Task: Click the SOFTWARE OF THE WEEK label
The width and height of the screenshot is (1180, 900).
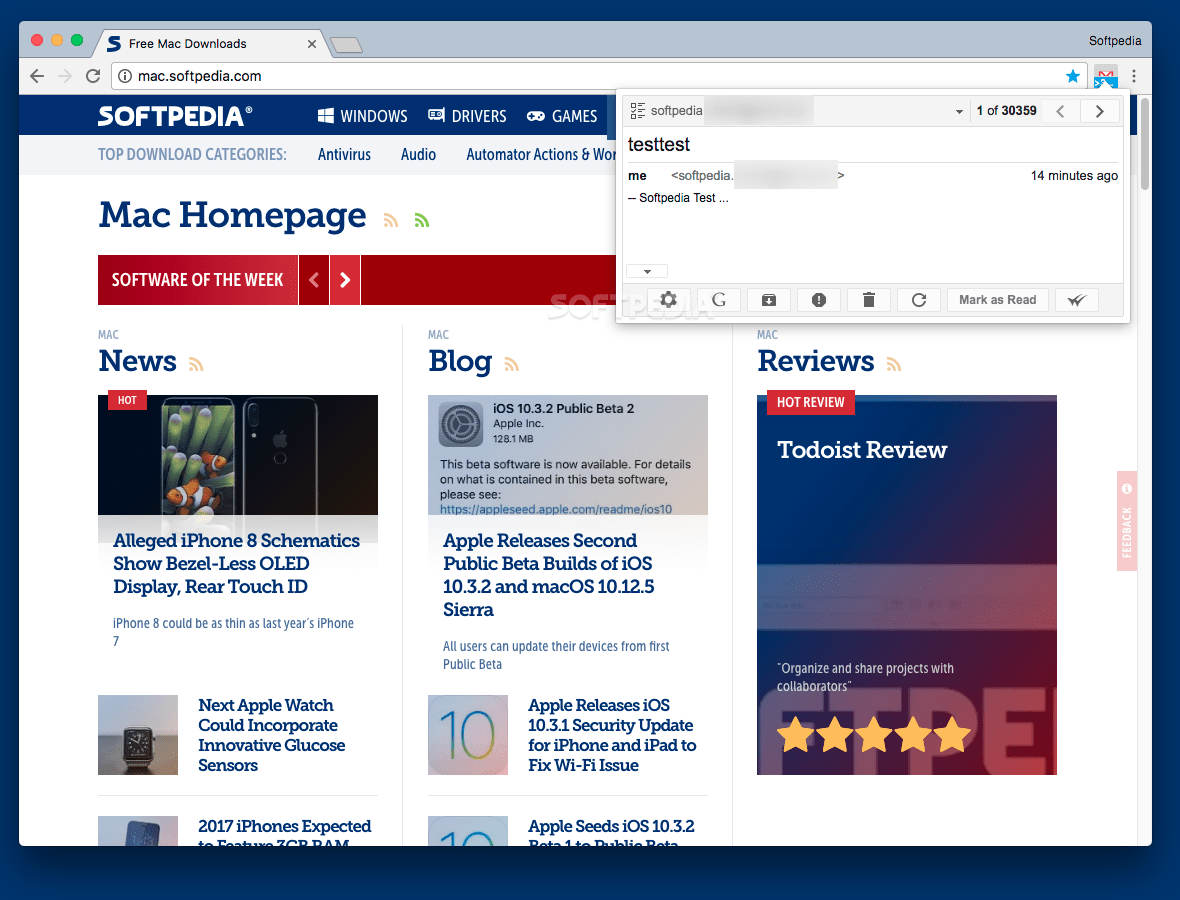Action: click(x=198, y=280)
